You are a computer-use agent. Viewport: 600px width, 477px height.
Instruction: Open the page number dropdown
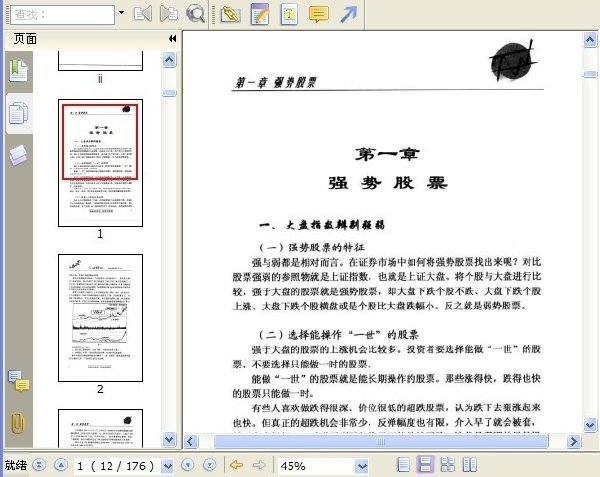(x=167, y=466)
